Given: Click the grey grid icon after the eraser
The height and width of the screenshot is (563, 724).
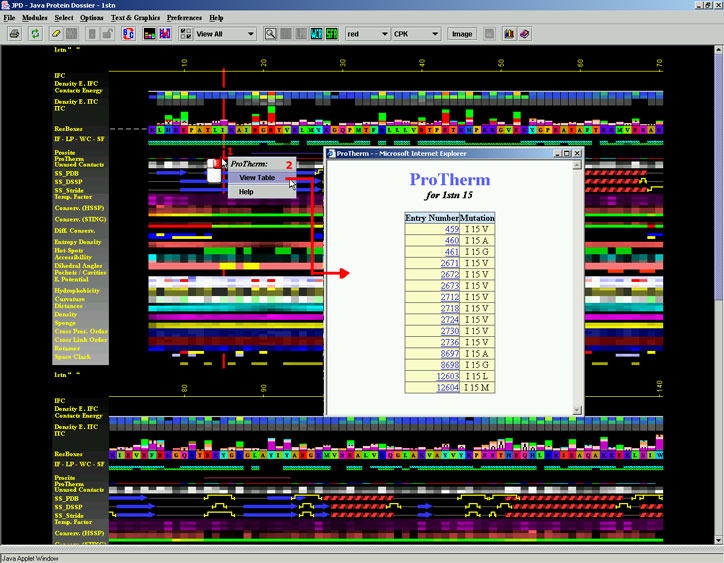Looking at the screenshot, I should pos(72,34).
